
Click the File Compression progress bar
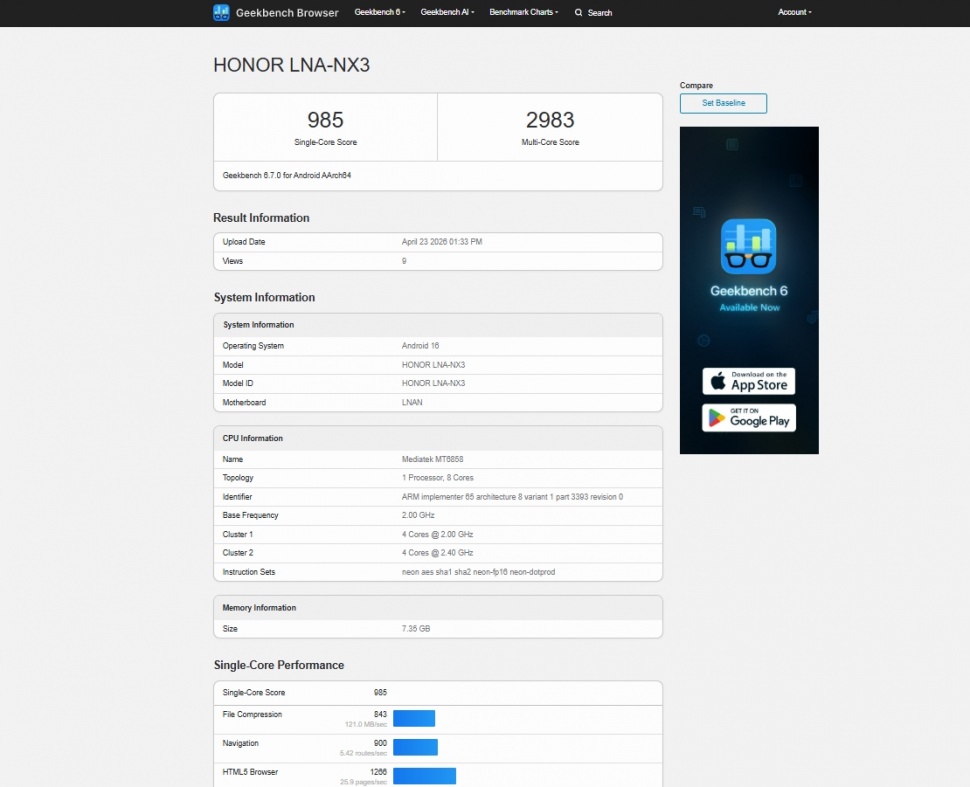point(415,718)
